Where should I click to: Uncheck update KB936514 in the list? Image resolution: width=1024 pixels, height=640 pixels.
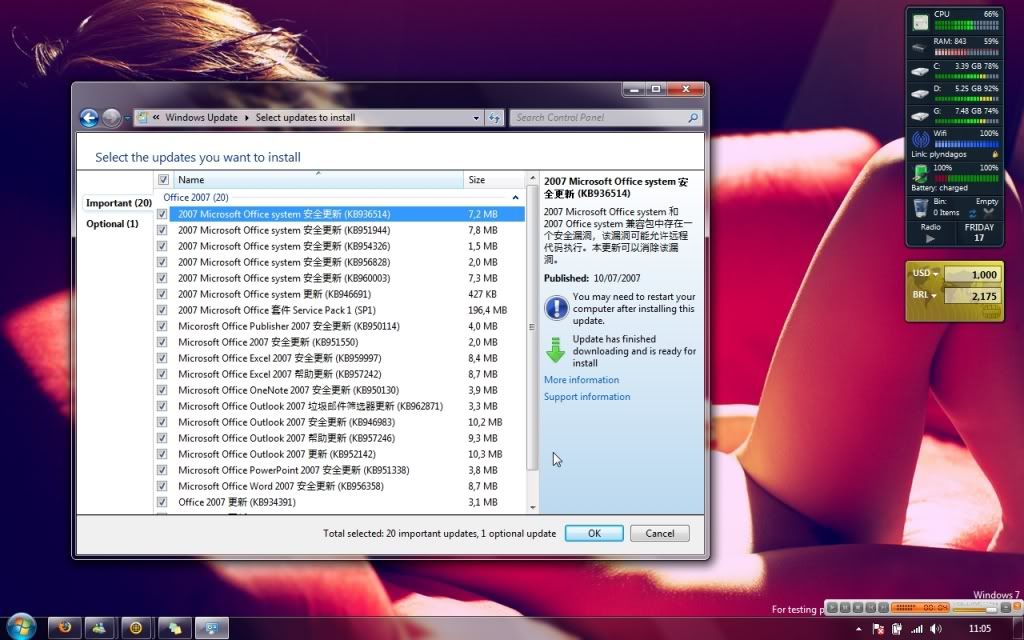[x=162, y=213]
